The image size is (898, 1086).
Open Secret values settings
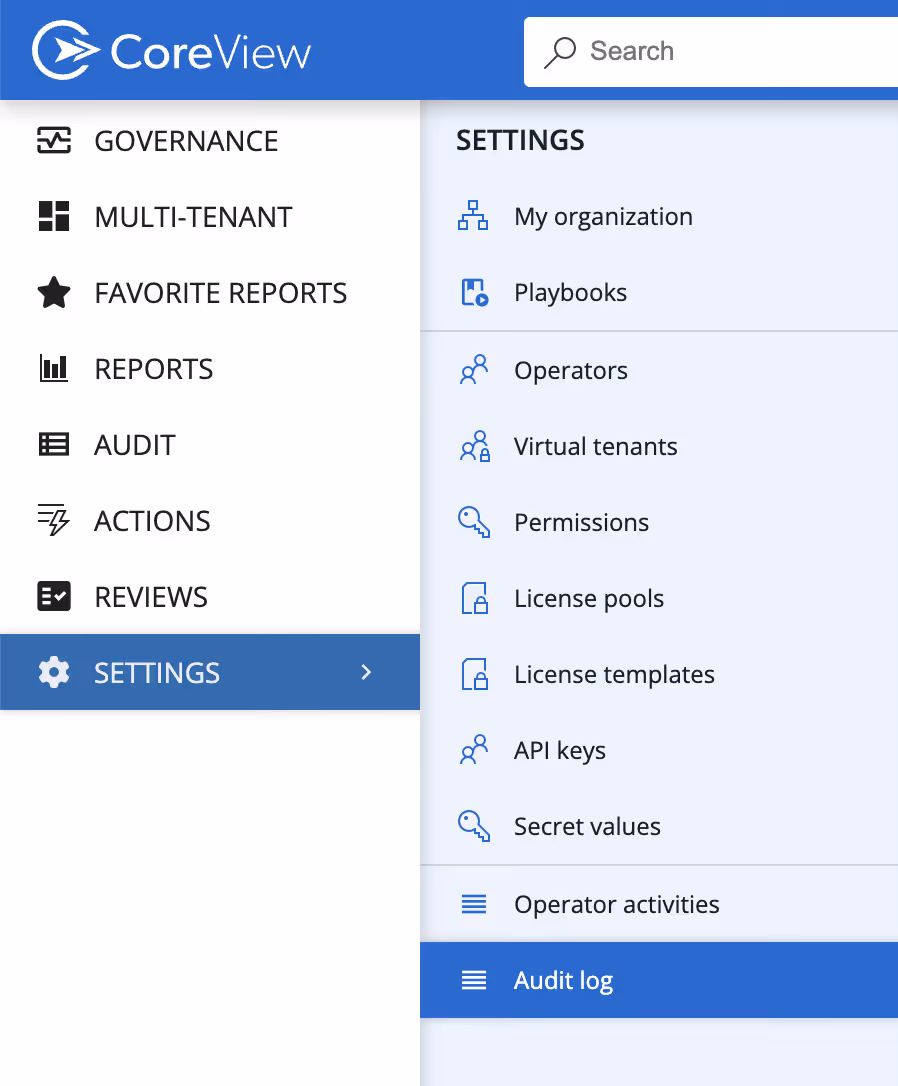(586, 826)
